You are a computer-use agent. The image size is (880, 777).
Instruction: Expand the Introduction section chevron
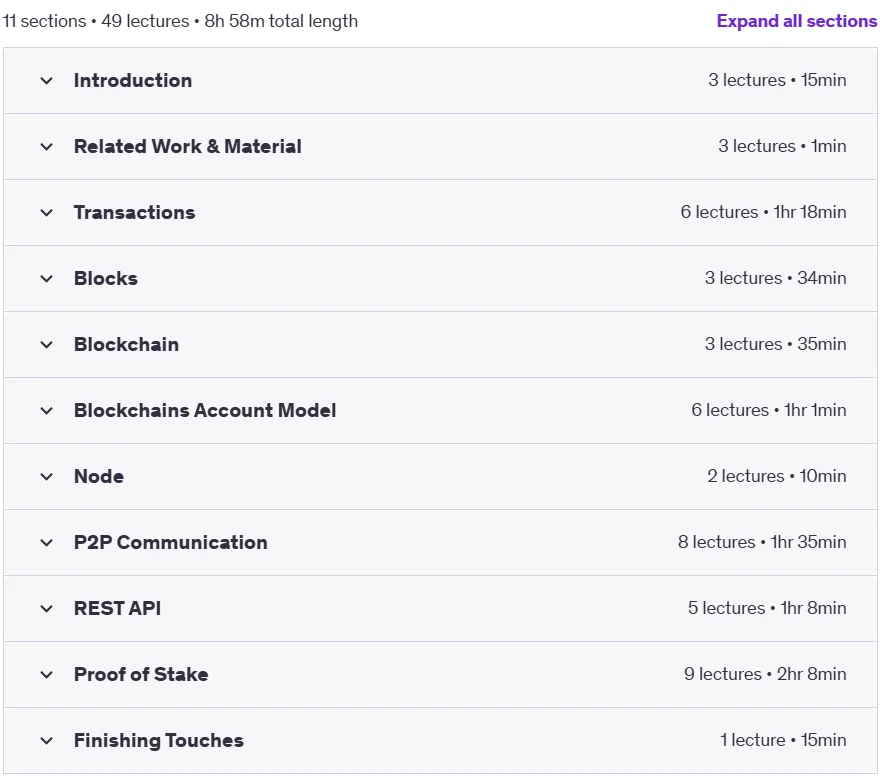point(47,81)
